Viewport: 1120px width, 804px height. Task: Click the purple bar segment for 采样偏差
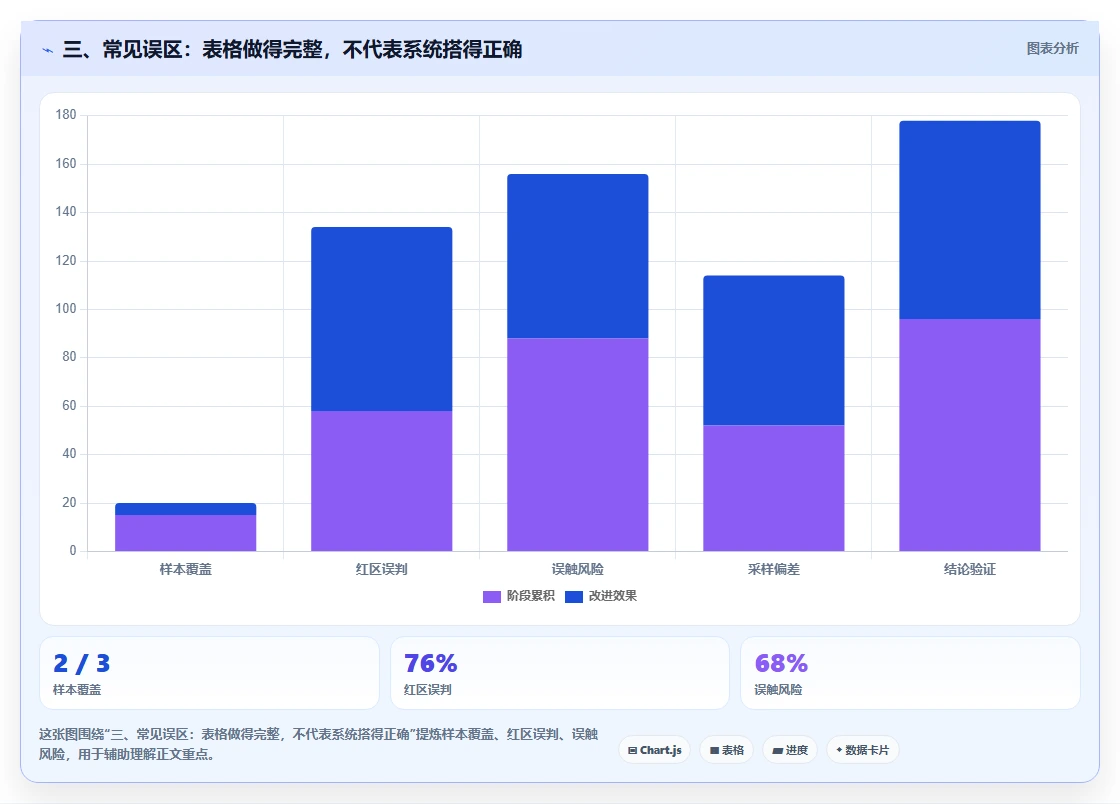pos(774,488)
